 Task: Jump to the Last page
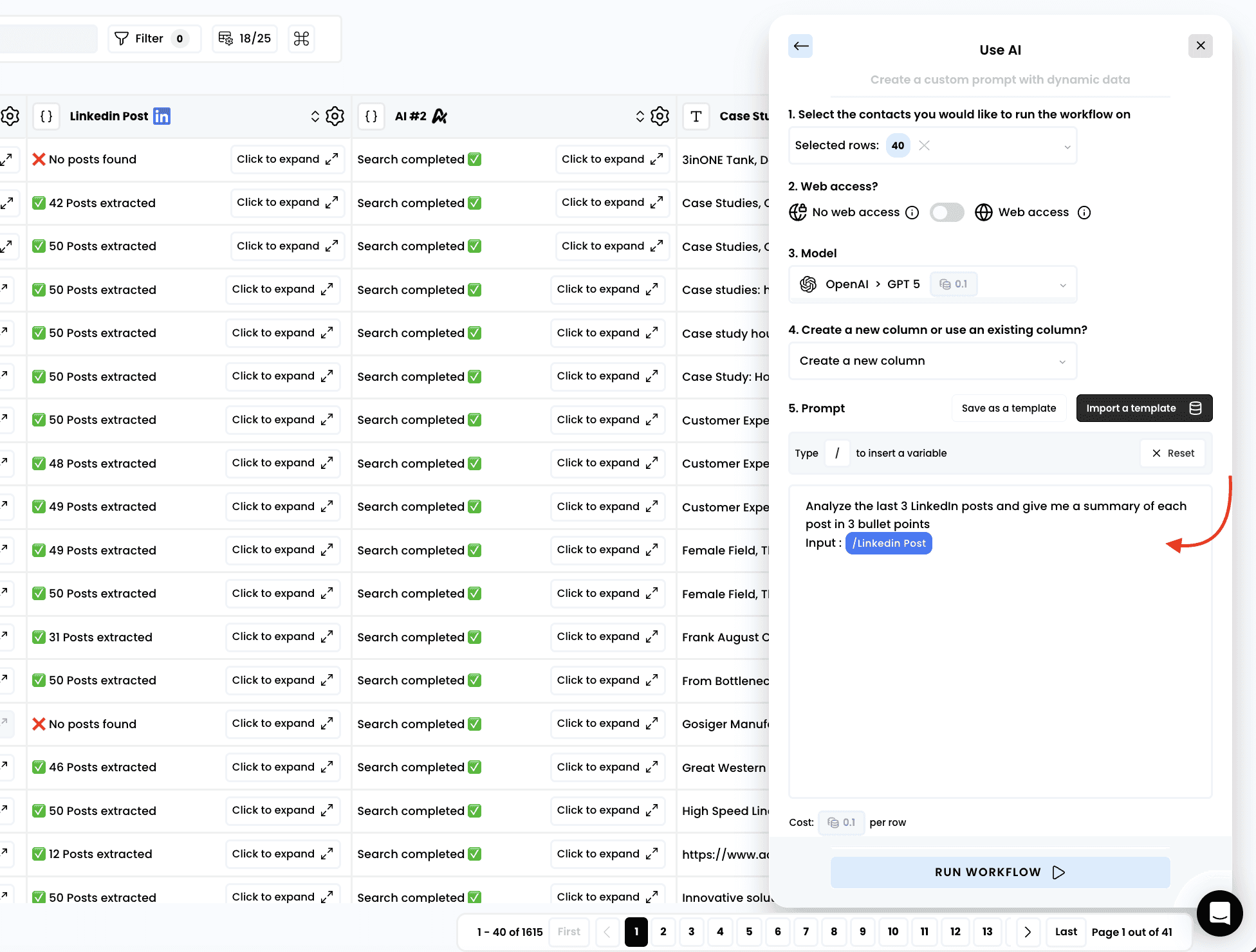coord(1066,931)
